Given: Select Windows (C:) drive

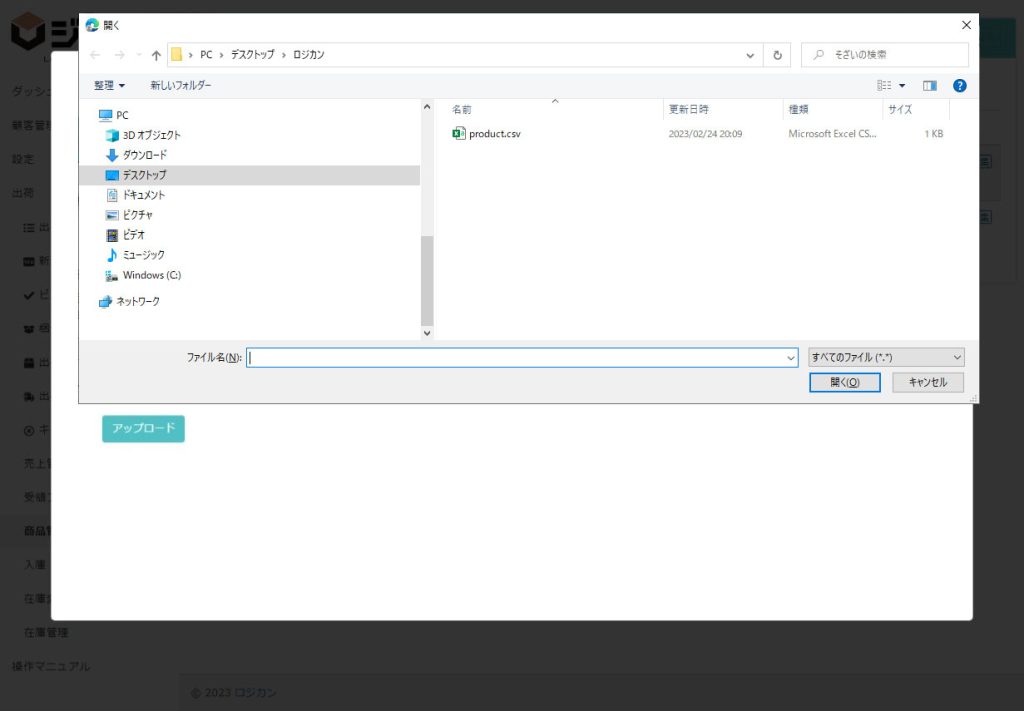Looking at the screenshot, I should [151, 275].
